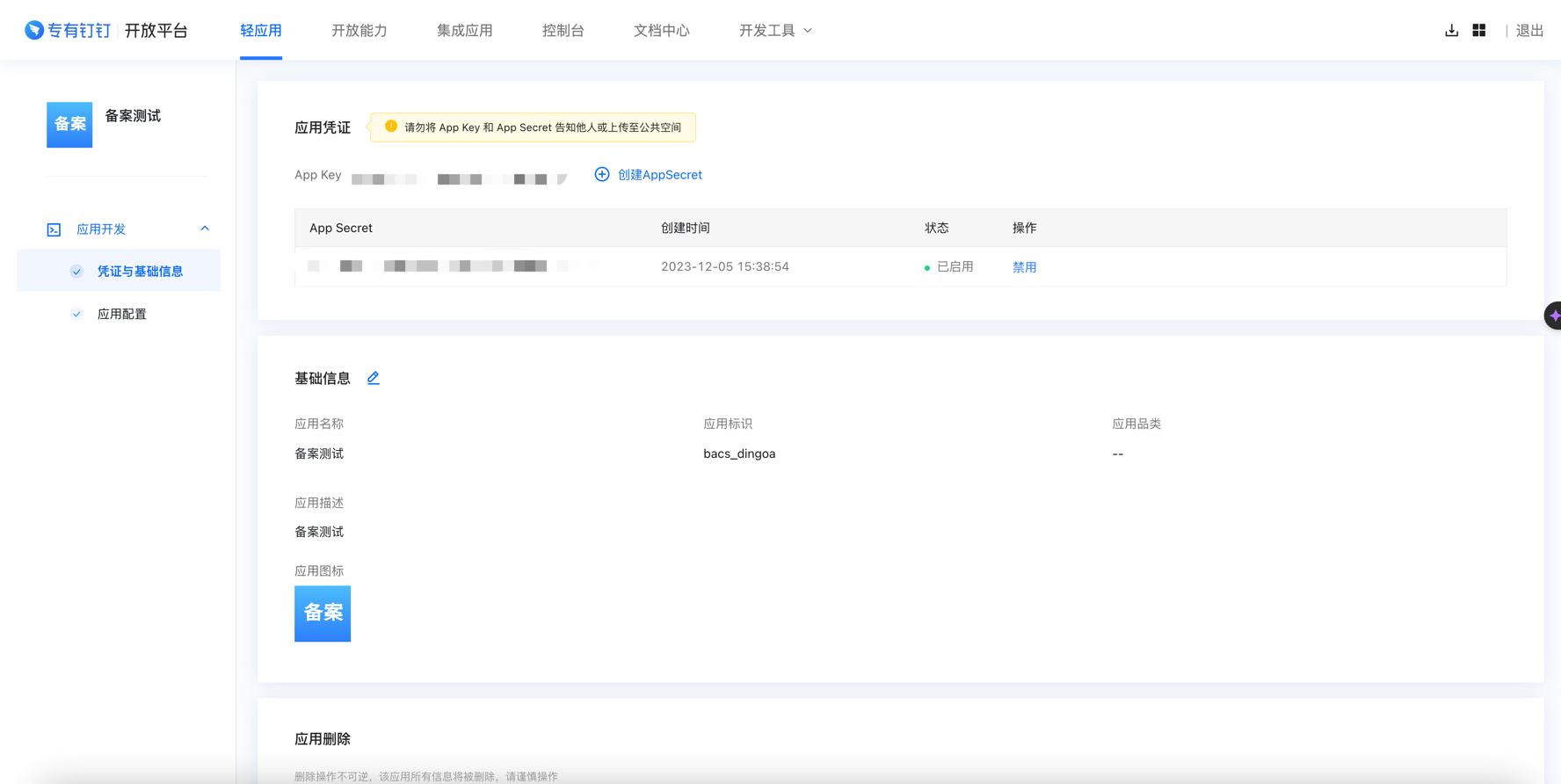Click the warning icon in the credentials notice
Screen dimensions: 1561x784
click(x=391, y=127)
